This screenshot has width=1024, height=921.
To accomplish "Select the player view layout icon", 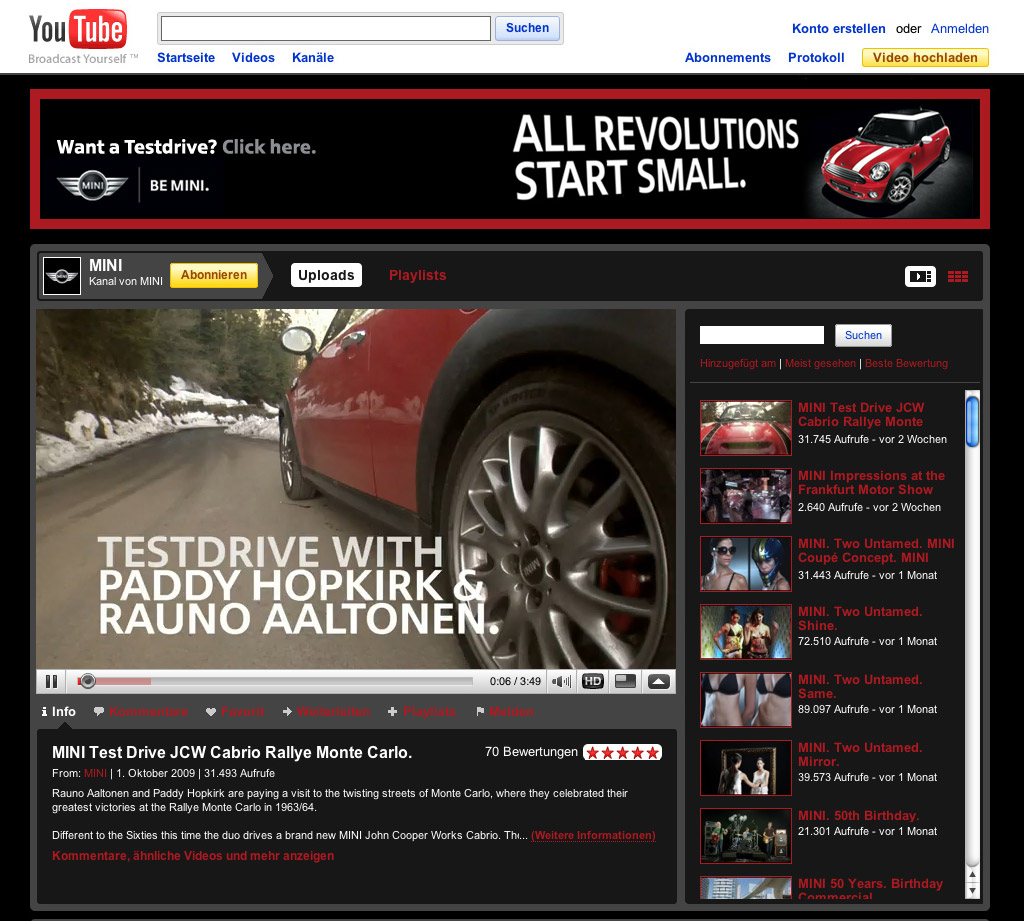I will point(920,276).
